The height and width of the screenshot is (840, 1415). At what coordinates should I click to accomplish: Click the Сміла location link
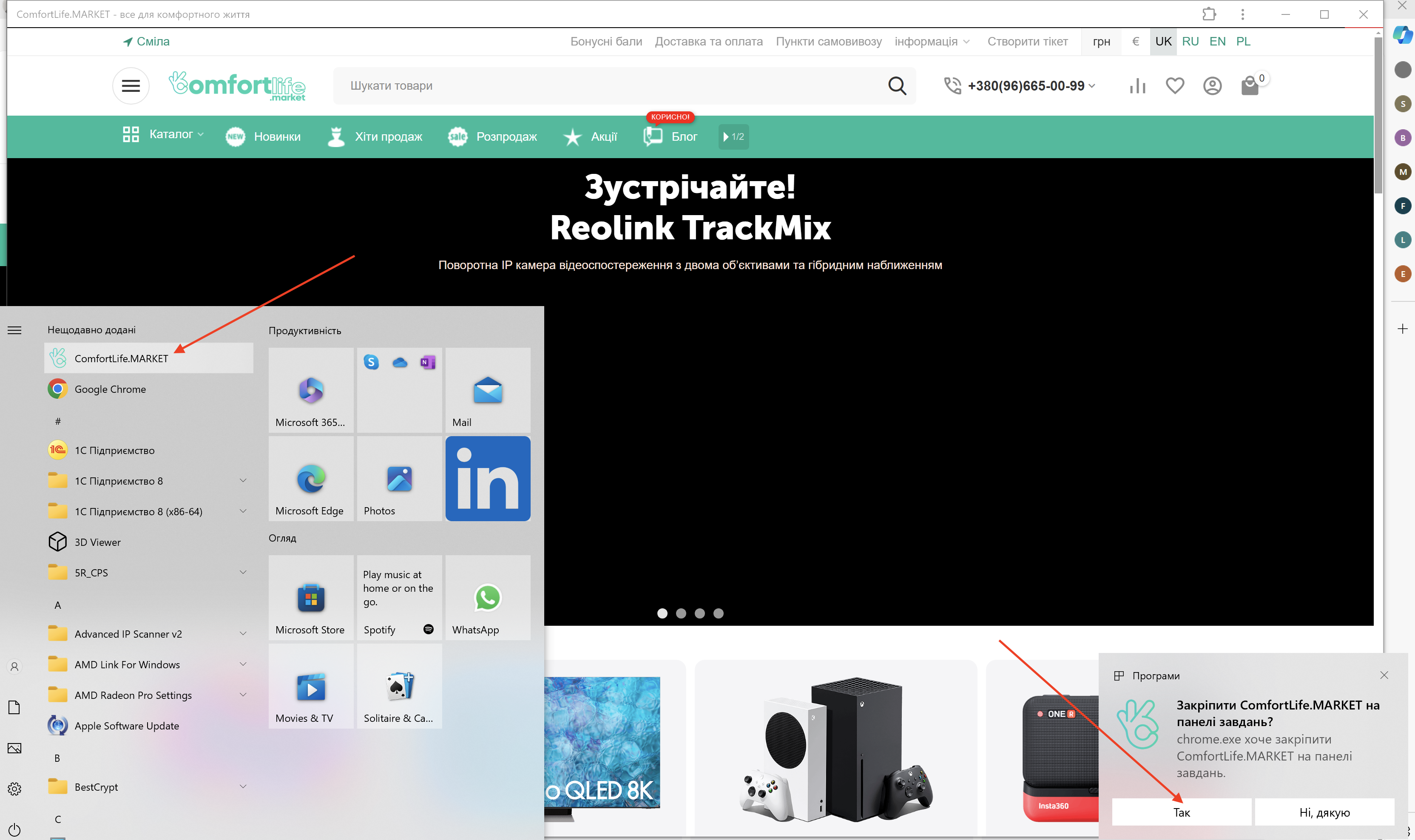[146, 41]
